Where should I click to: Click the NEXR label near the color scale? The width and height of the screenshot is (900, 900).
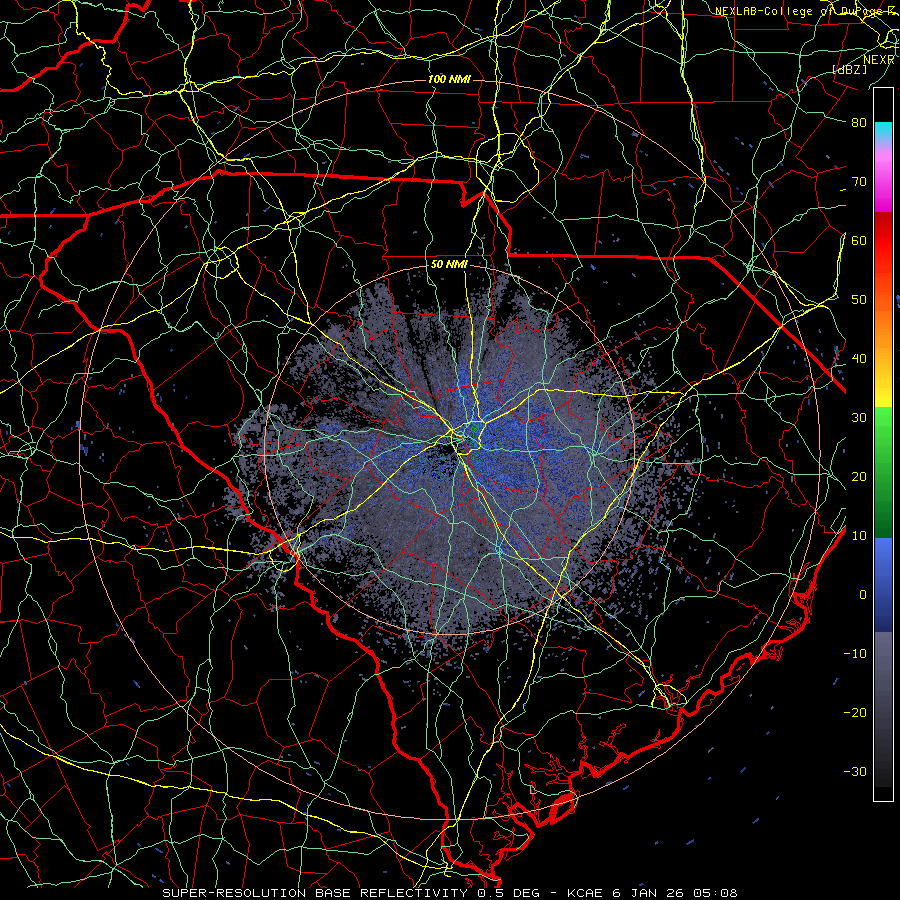point(879,60)
